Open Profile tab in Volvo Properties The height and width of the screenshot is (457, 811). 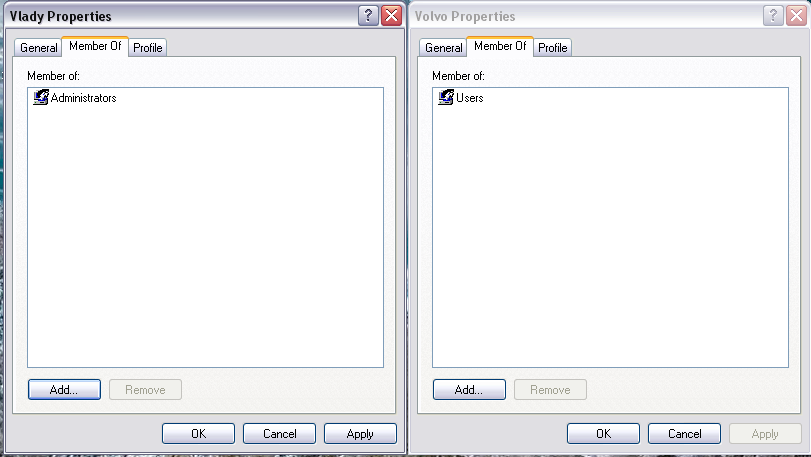(x=552, y=48)
